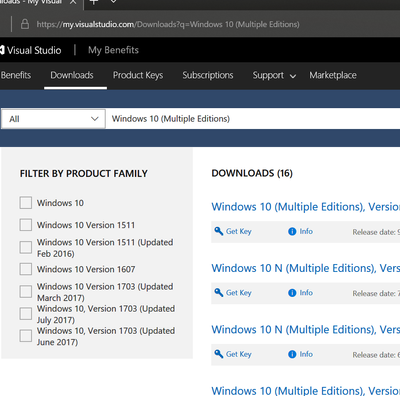Click the search field with Windows 10 query
This screenshot has width=400, height=396.
coord(253,119)
